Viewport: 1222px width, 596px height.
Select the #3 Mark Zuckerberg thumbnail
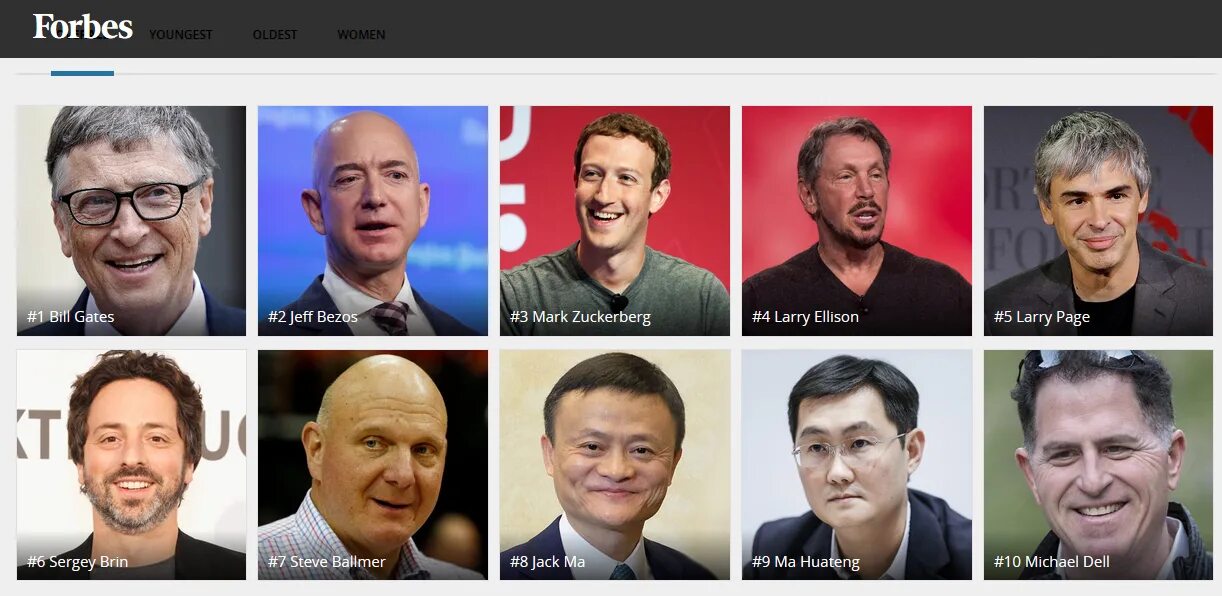coord(615,221)
